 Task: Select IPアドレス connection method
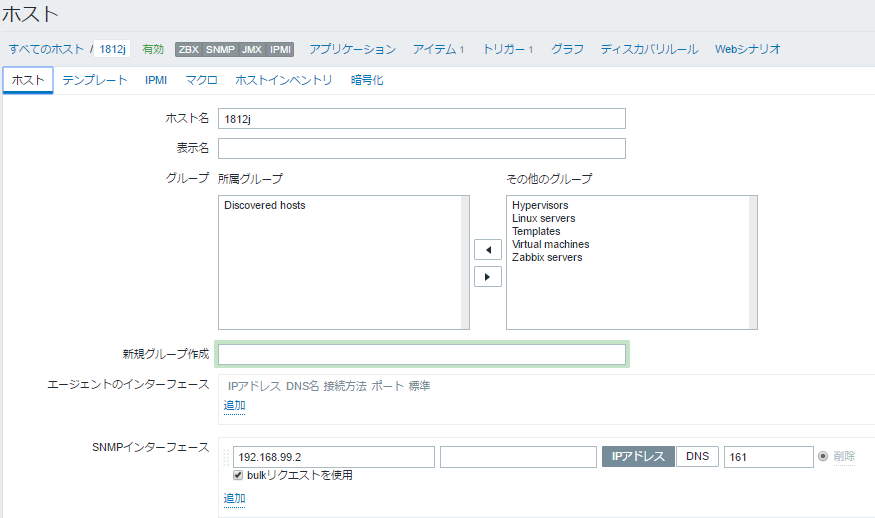tap(638, 456)
